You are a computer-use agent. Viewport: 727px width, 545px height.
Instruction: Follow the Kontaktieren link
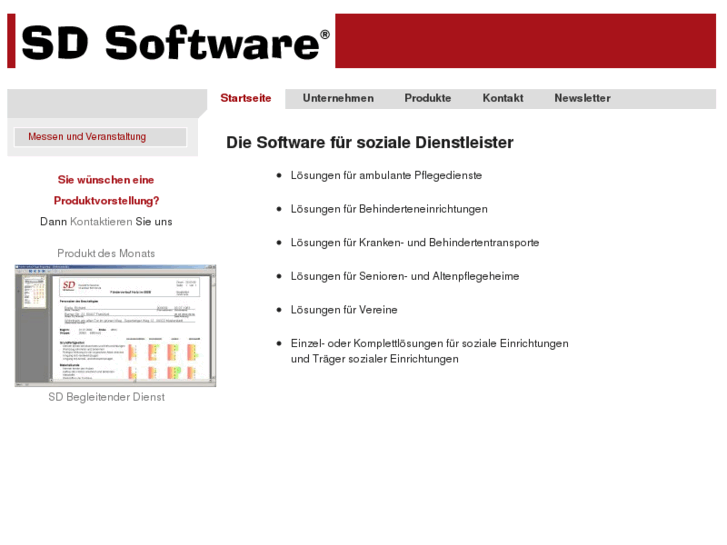tap(101, 222)
